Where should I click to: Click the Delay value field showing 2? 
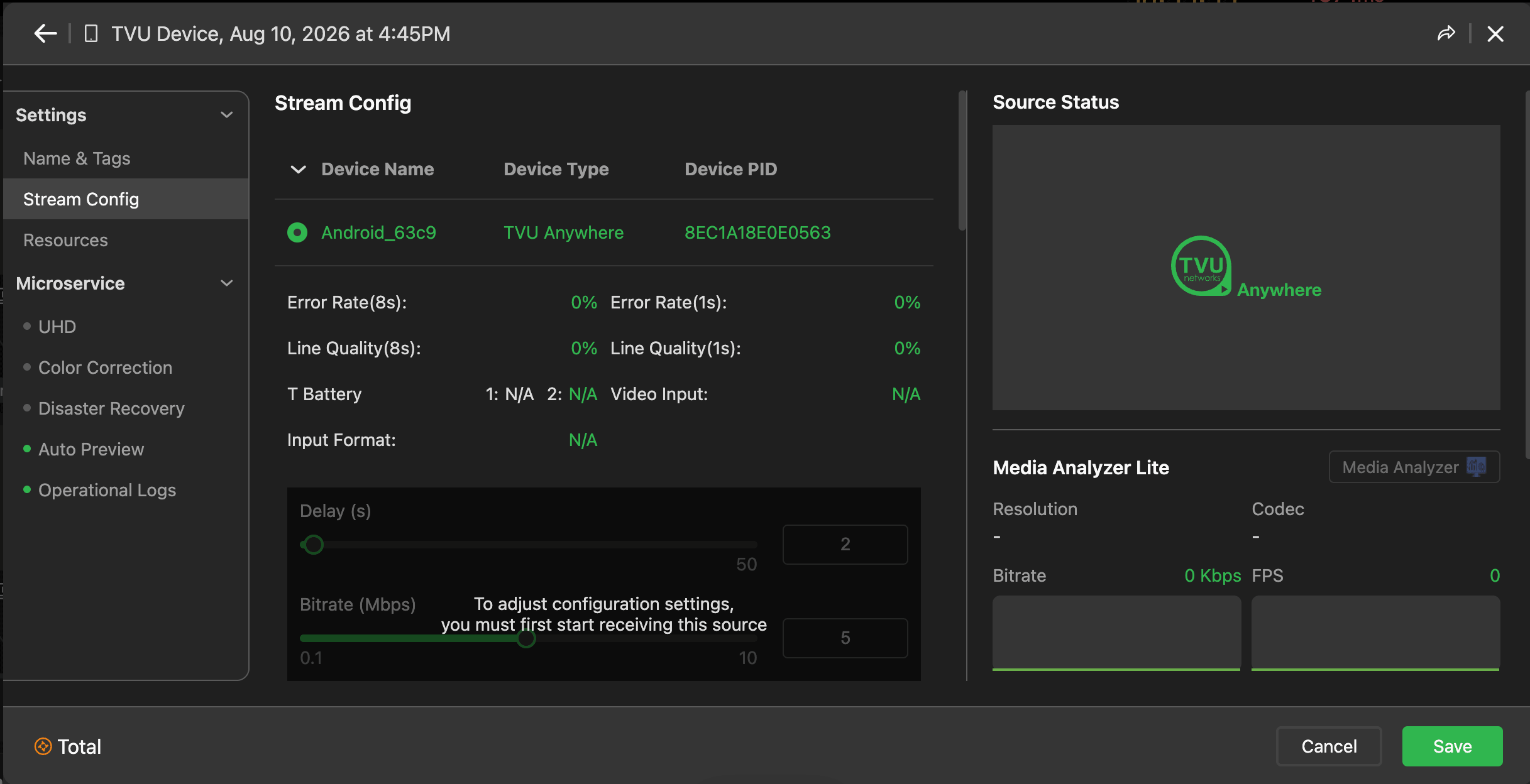845,544
